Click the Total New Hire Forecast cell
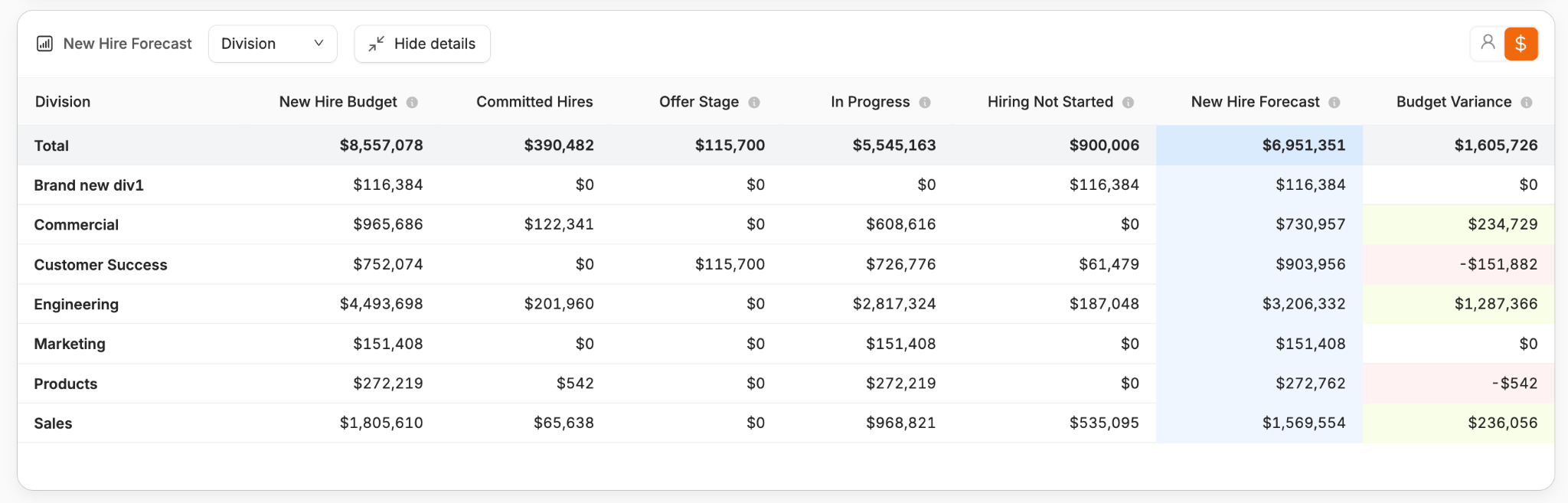1568x503 pixels. click(x=1303, y=145)
